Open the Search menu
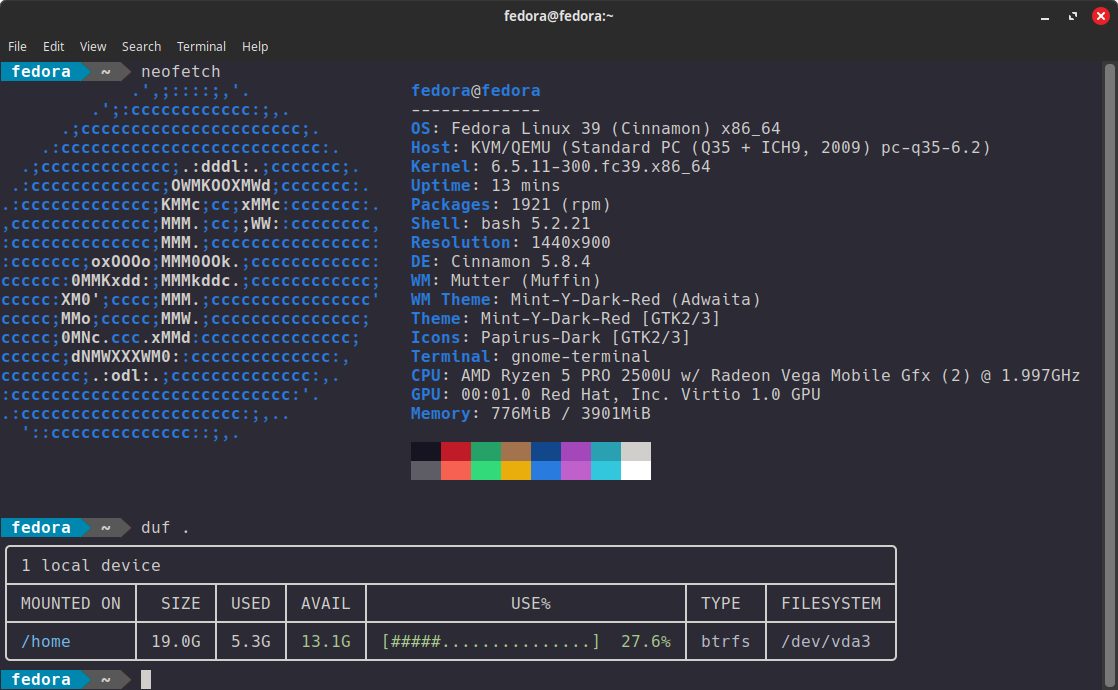 [141, 46]
